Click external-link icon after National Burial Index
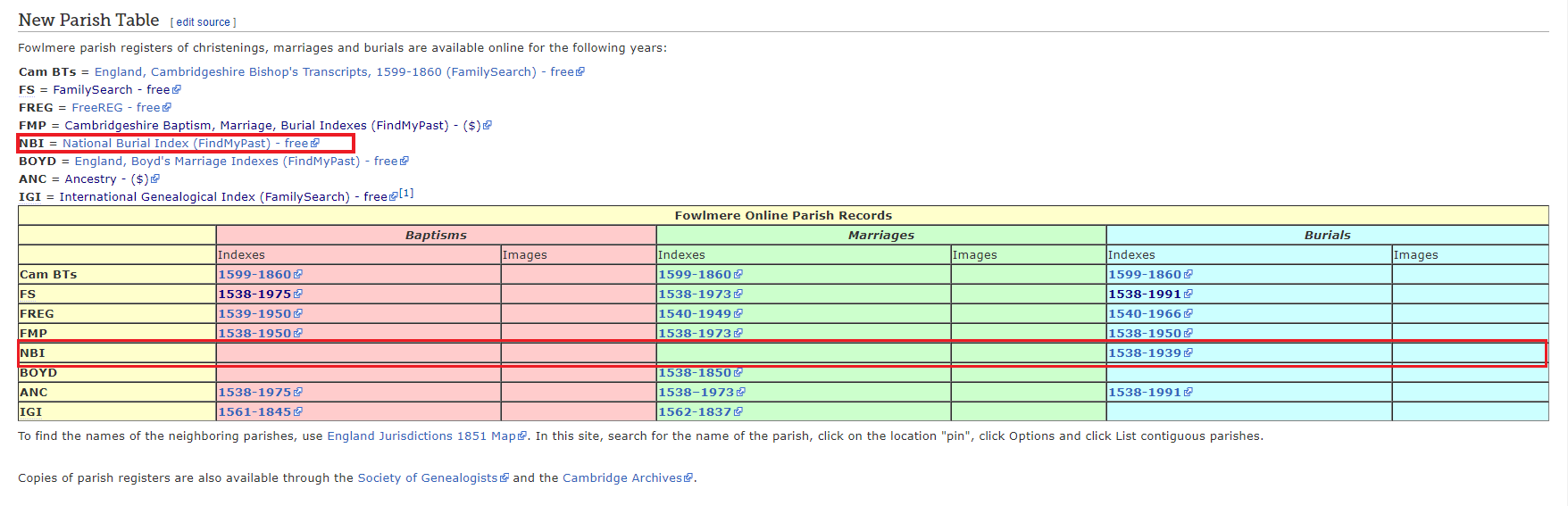 pos(315,144)
